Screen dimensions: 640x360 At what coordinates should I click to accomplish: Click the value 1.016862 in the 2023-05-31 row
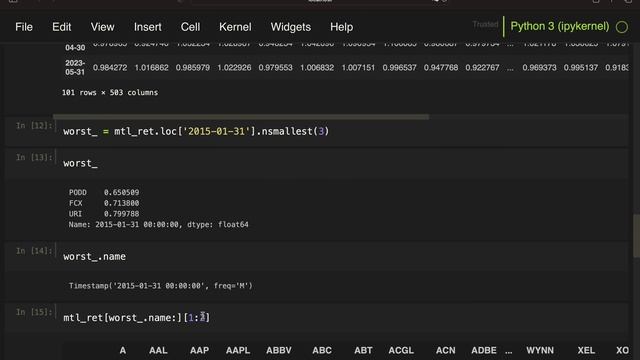coord(151,68)
